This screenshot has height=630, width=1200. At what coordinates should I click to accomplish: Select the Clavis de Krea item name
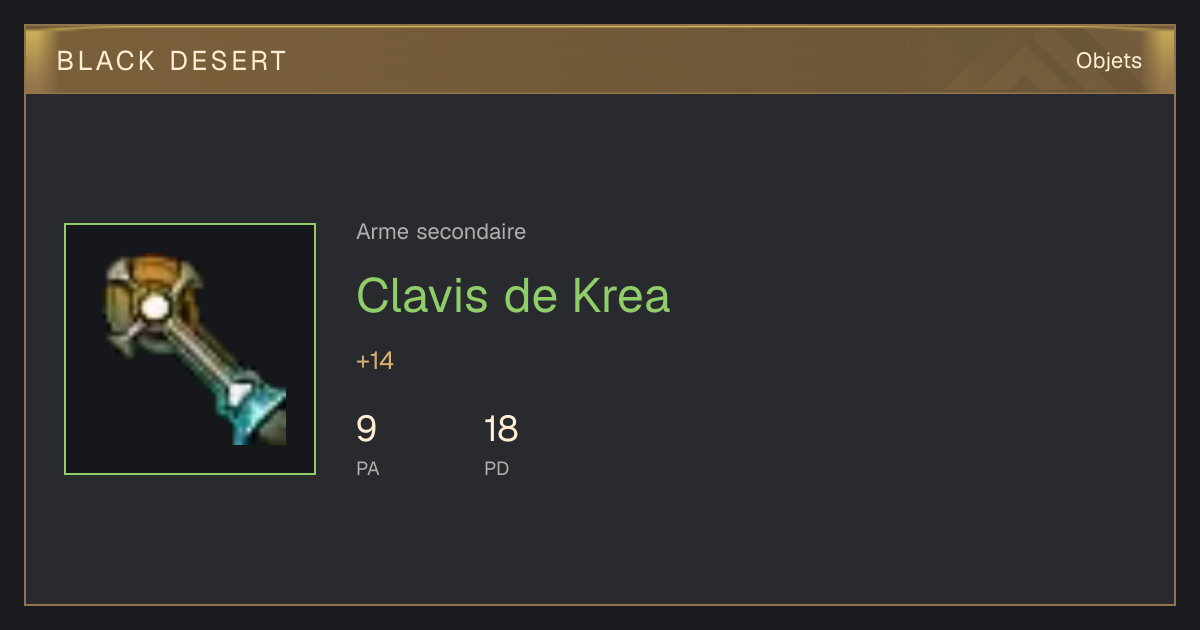click(x=513, y=295)
